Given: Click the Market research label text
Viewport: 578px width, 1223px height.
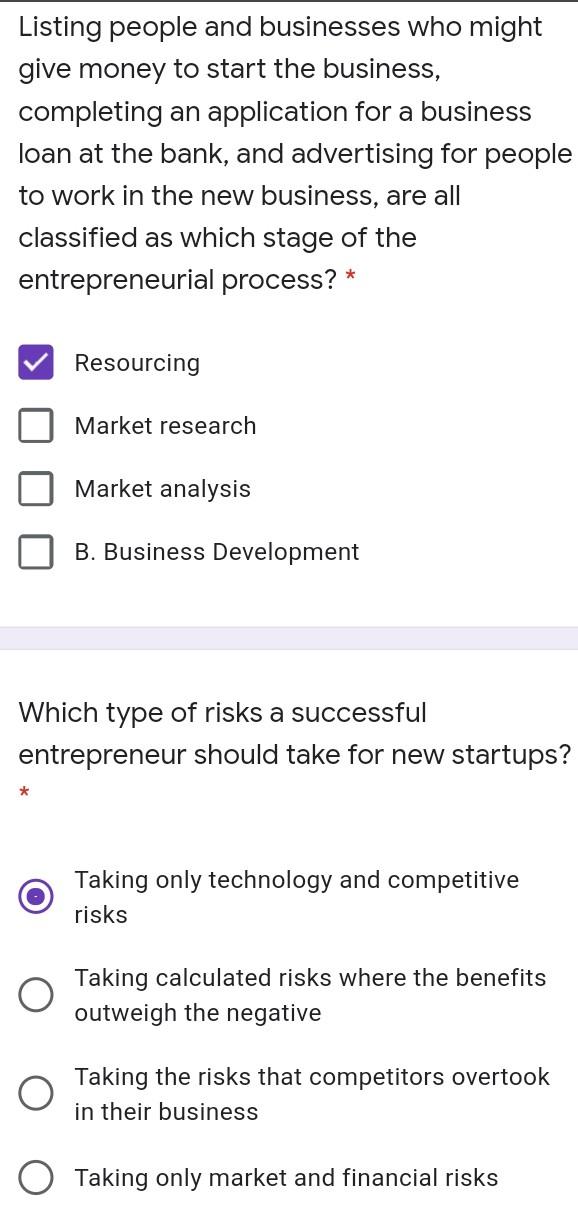Looking at the screenshot, I should [x=164, y=425].
